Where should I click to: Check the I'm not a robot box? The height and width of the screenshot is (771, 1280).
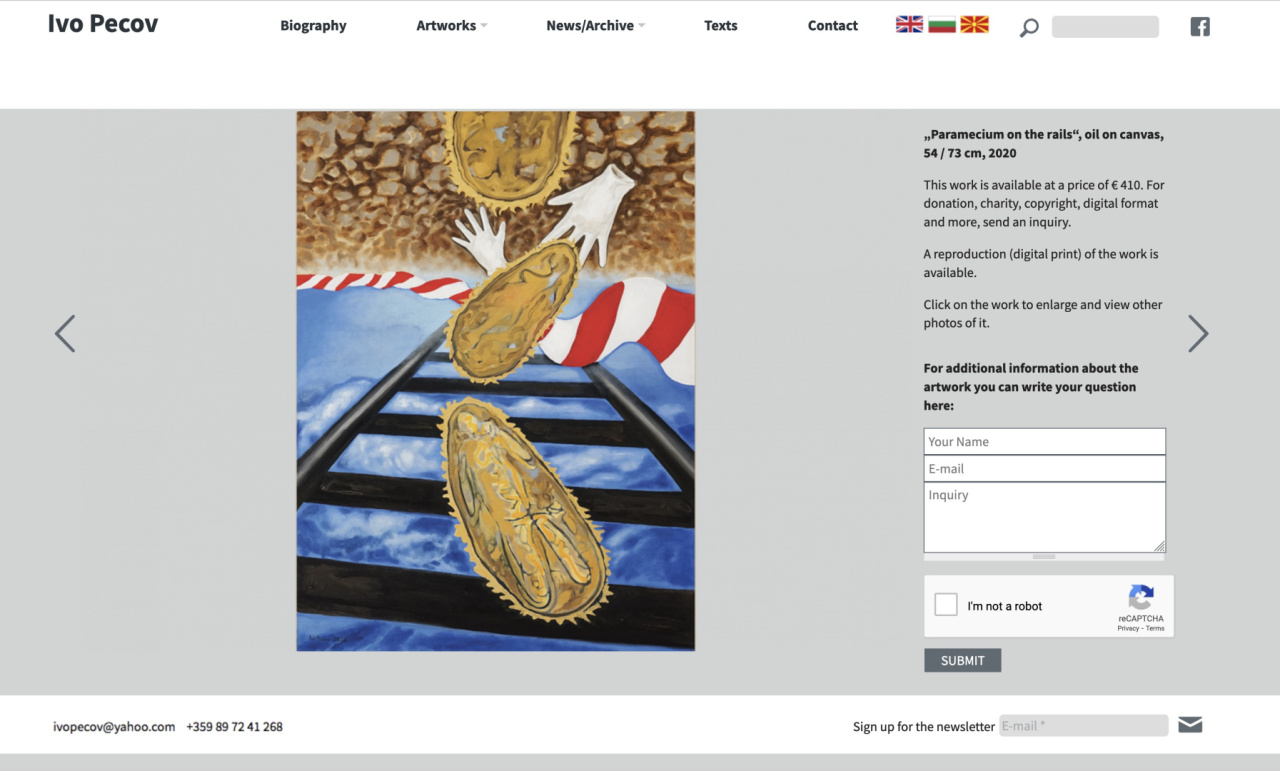pyautogui.click(x=946, y=605)
